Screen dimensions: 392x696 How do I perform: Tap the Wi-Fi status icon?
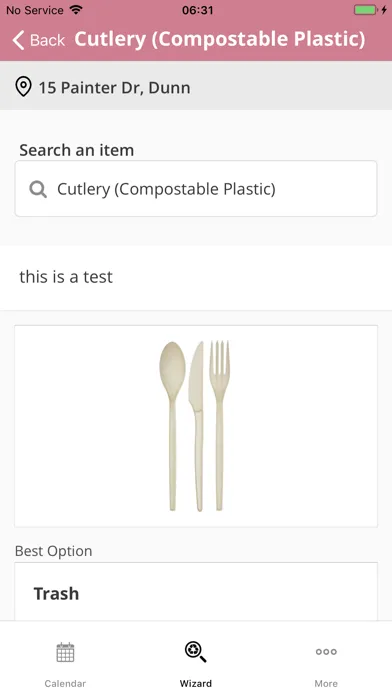[x=76, y=10]
